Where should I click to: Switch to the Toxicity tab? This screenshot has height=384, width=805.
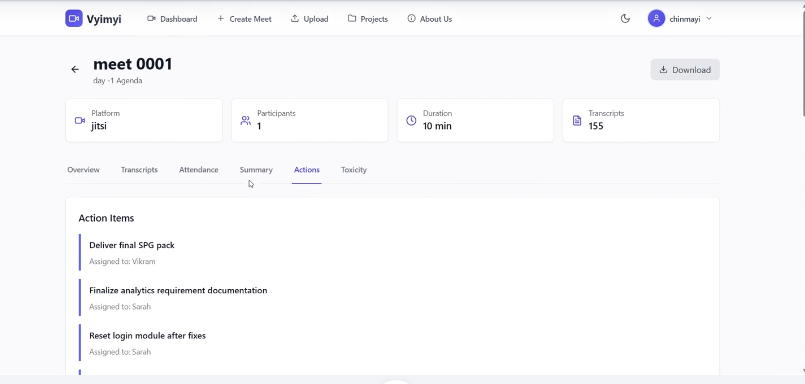point(354,170)
